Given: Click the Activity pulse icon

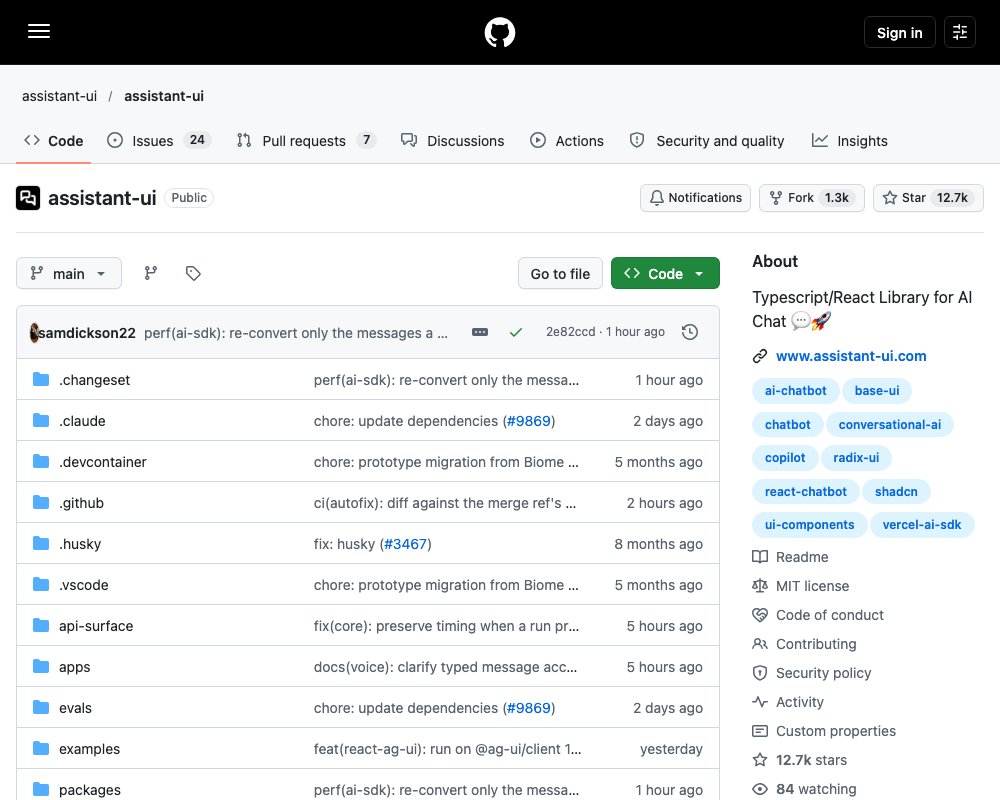Looking at the screenshot, I should coord(760,702).
